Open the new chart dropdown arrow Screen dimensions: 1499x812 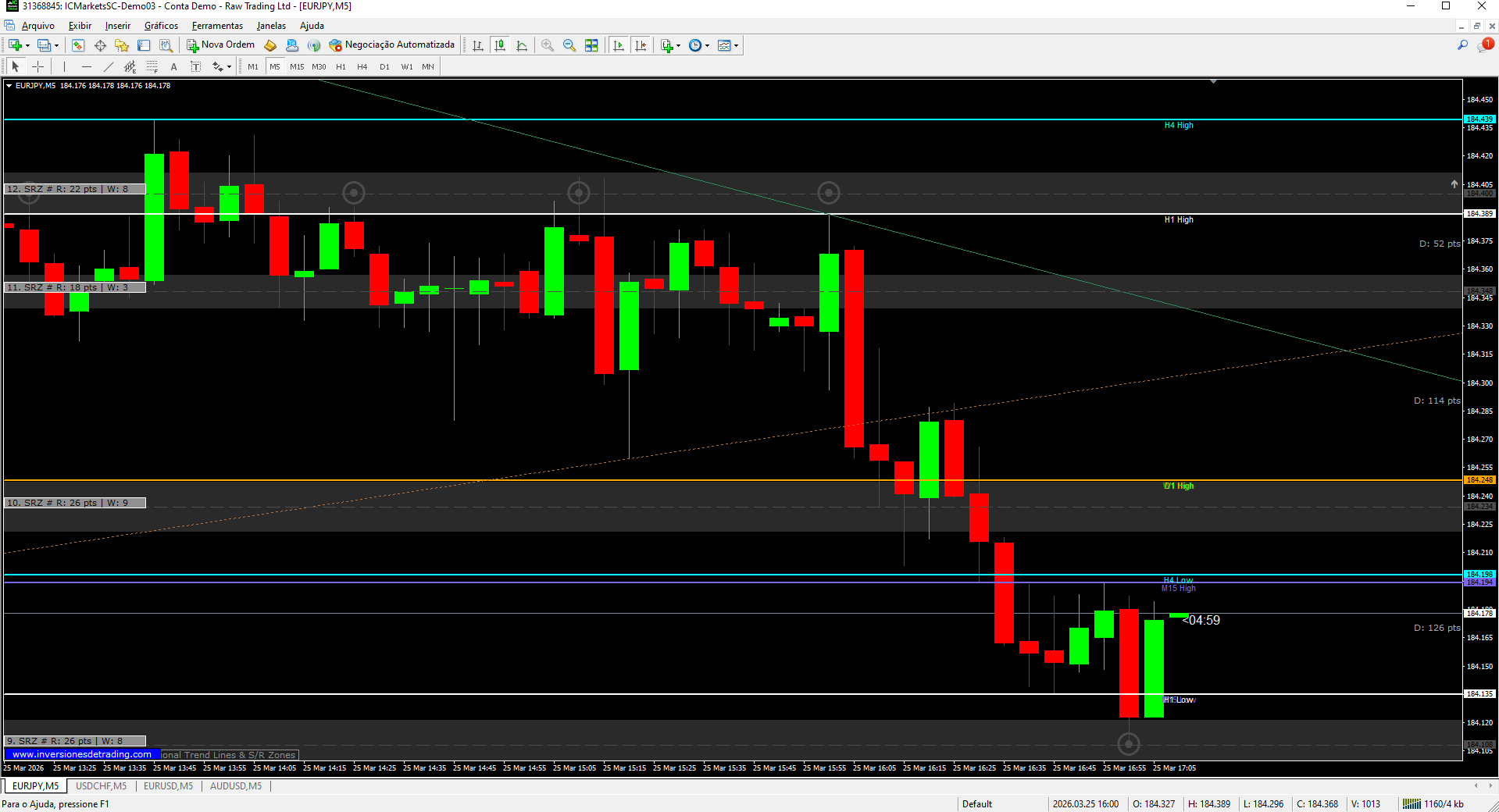[27, 45]
